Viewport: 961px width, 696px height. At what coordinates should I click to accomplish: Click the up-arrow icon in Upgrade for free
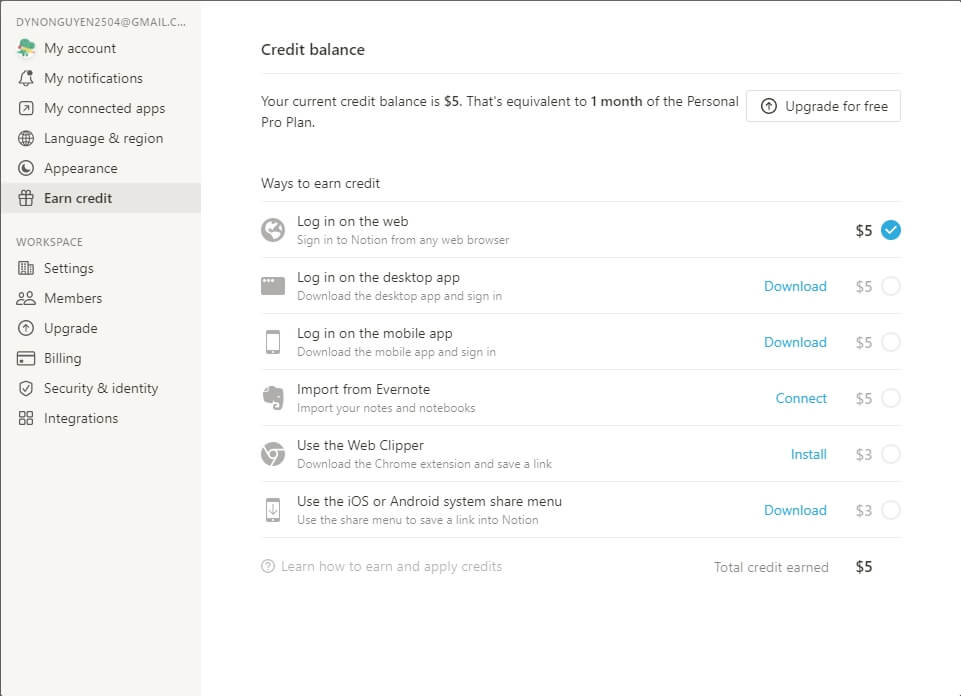click(x=769, y=106)
